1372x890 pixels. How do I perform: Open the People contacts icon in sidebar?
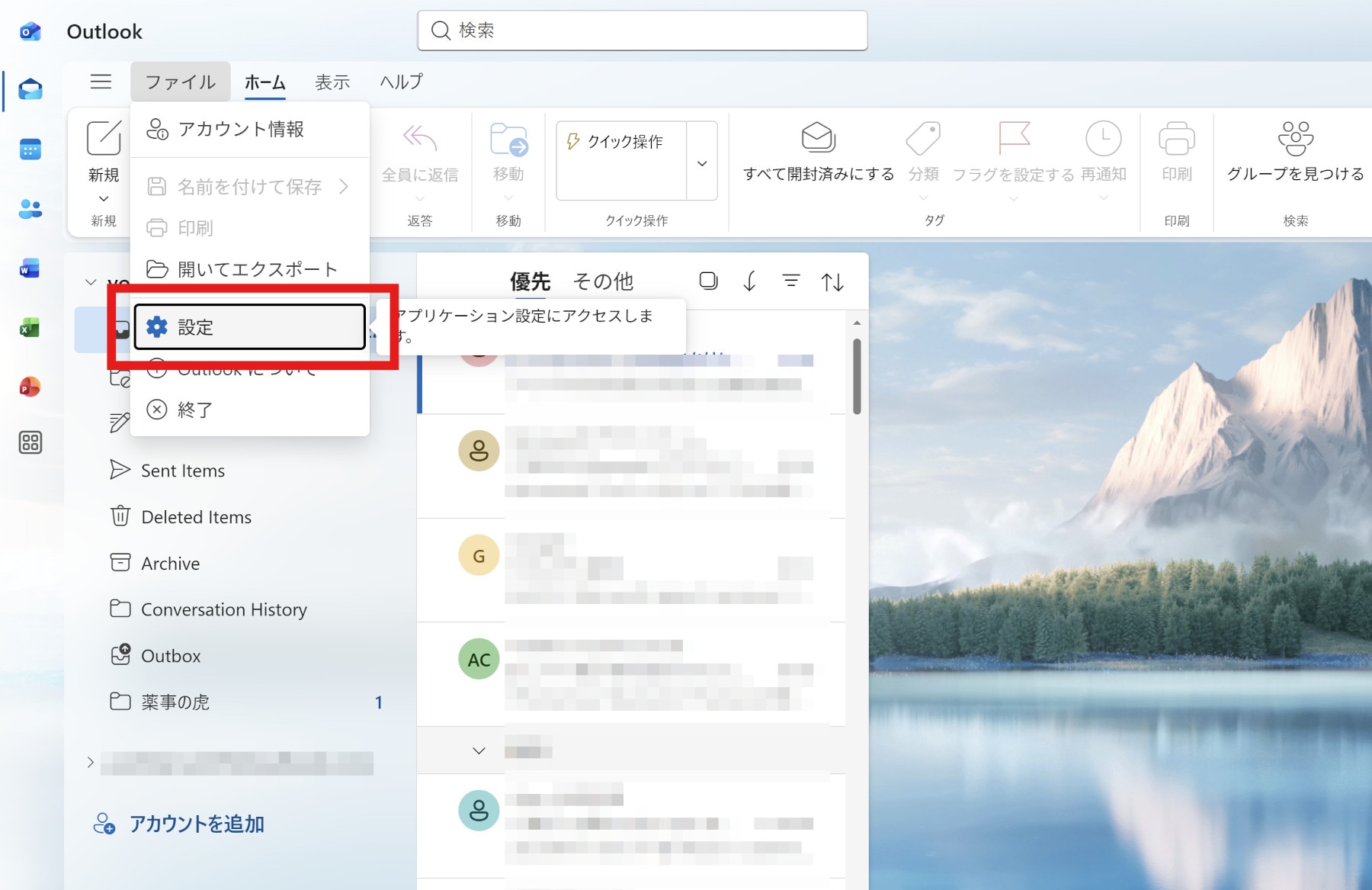pos(30,209)
